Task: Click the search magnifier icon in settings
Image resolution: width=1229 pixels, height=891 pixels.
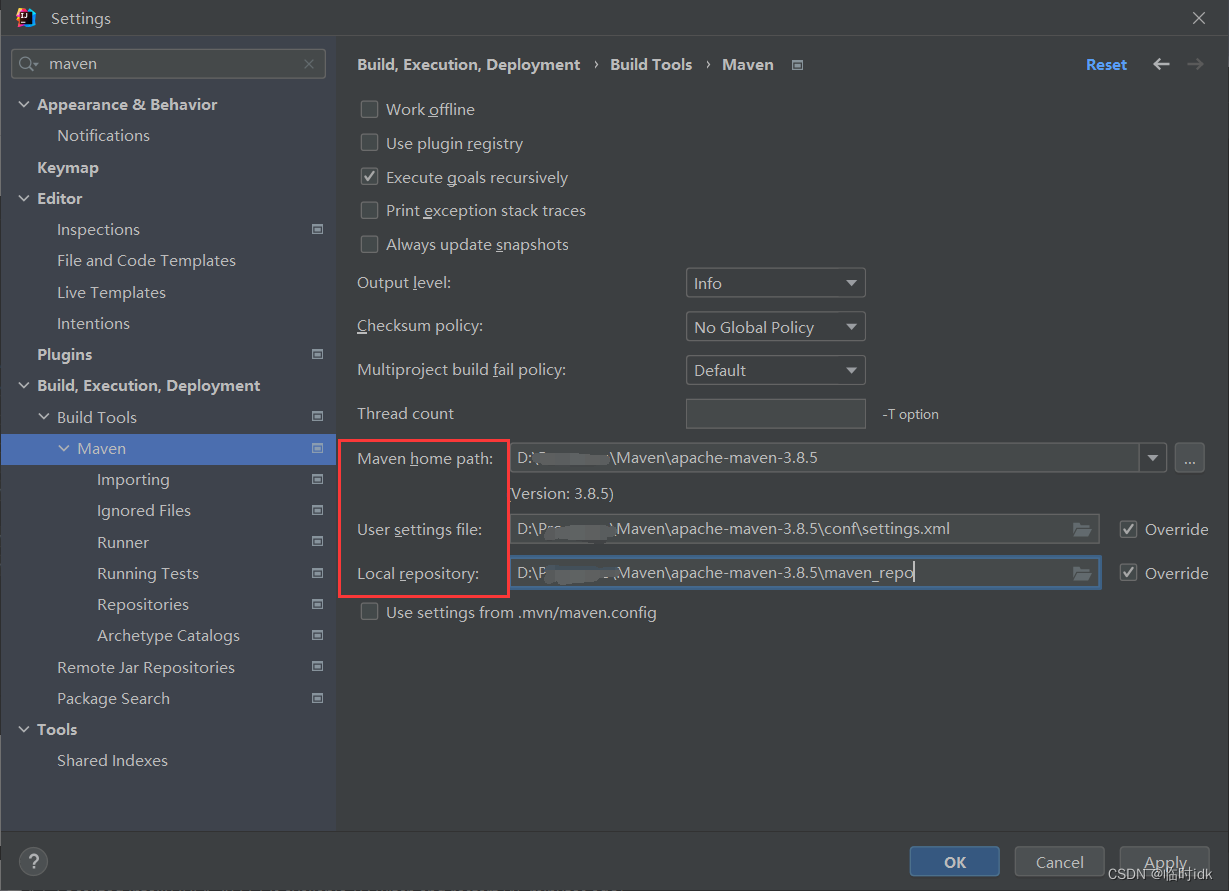Action: tap(30, 64)
